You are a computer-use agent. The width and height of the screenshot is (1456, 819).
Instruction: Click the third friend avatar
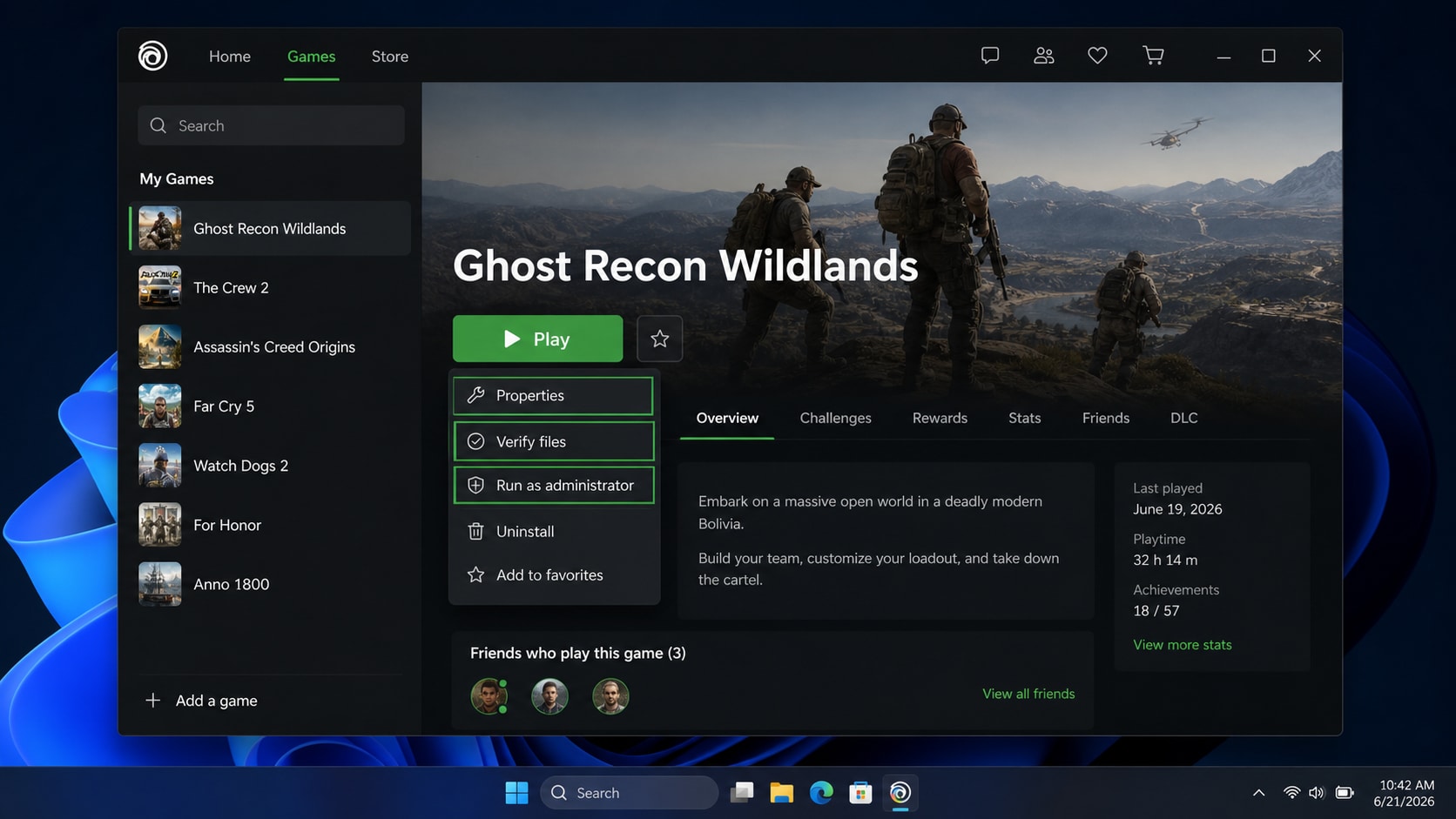click(x=610, y=696)
